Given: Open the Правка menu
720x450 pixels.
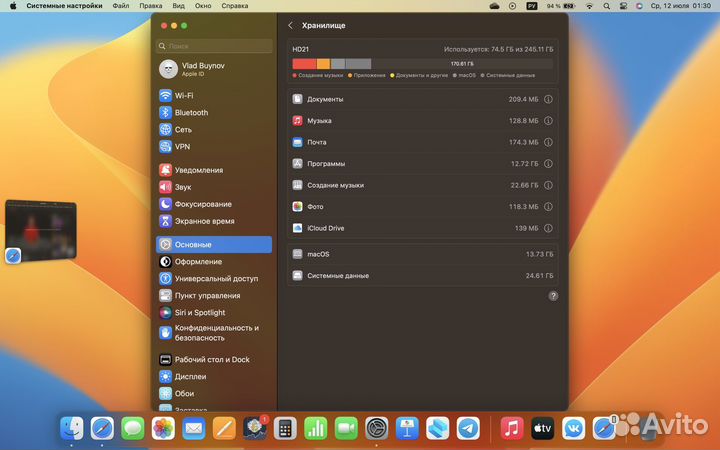Looking at the screenshot, I should pyautogui.click(x=151, y=6).
